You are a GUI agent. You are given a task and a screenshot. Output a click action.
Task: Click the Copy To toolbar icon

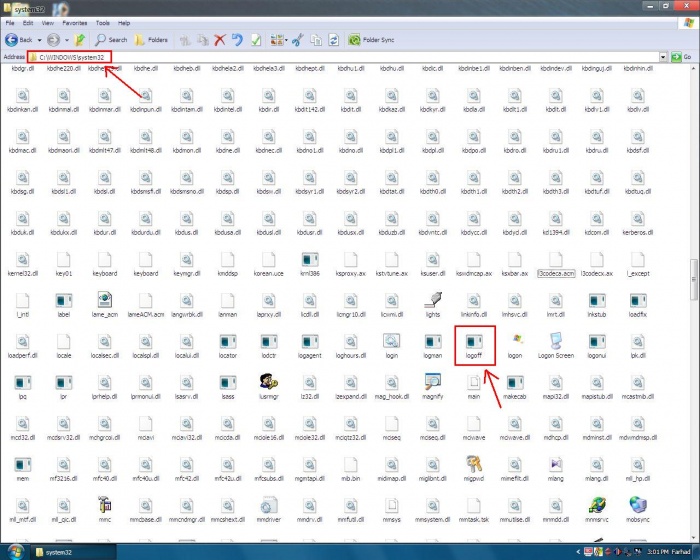pos(203,40)
